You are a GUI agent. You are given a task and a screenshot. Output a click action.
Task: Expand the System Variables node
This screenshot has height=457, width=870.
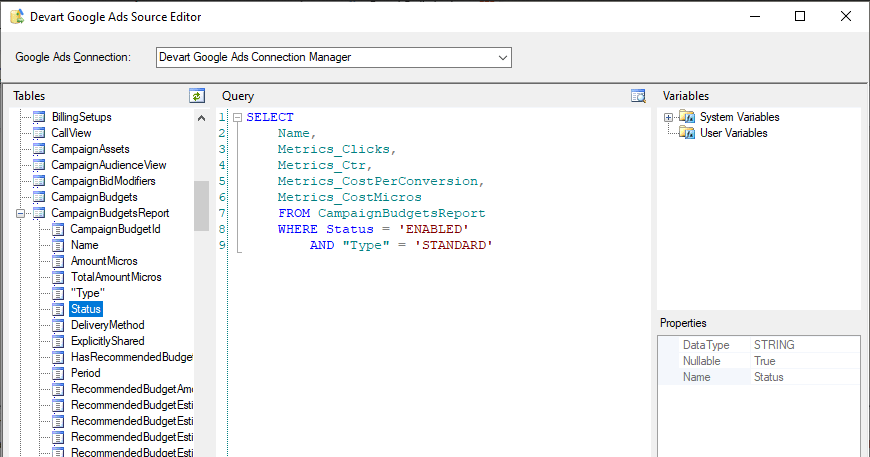click(669, 117)
